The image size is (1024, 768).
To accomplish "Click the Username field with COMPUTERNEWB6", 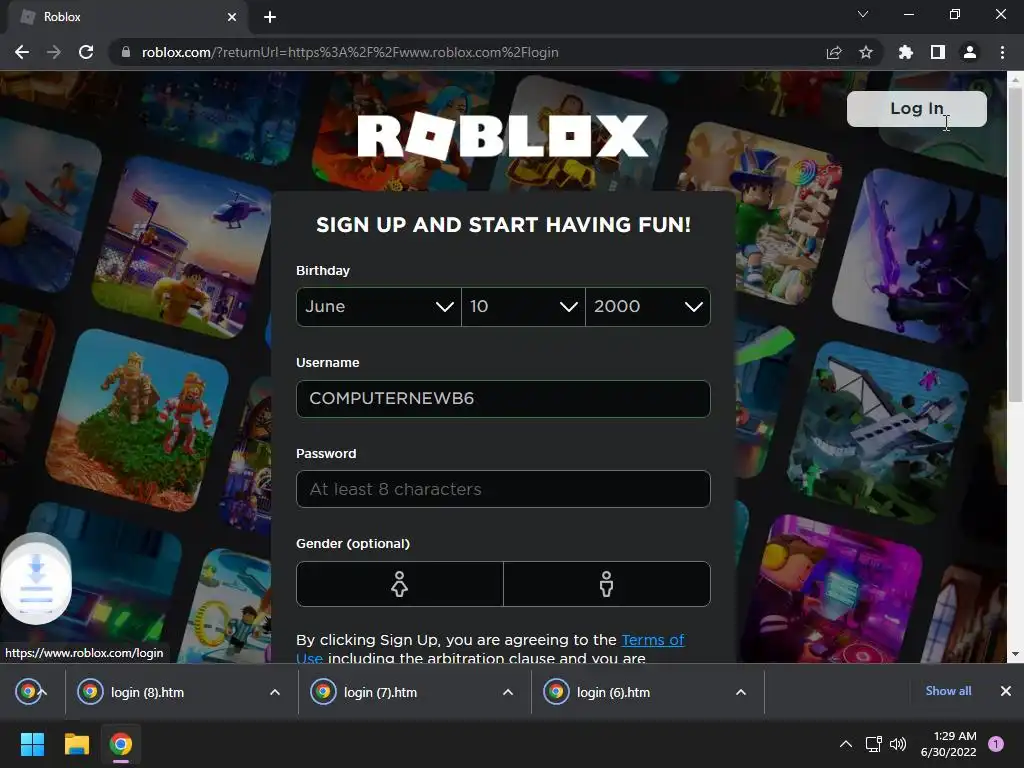I will click(503, 398).
